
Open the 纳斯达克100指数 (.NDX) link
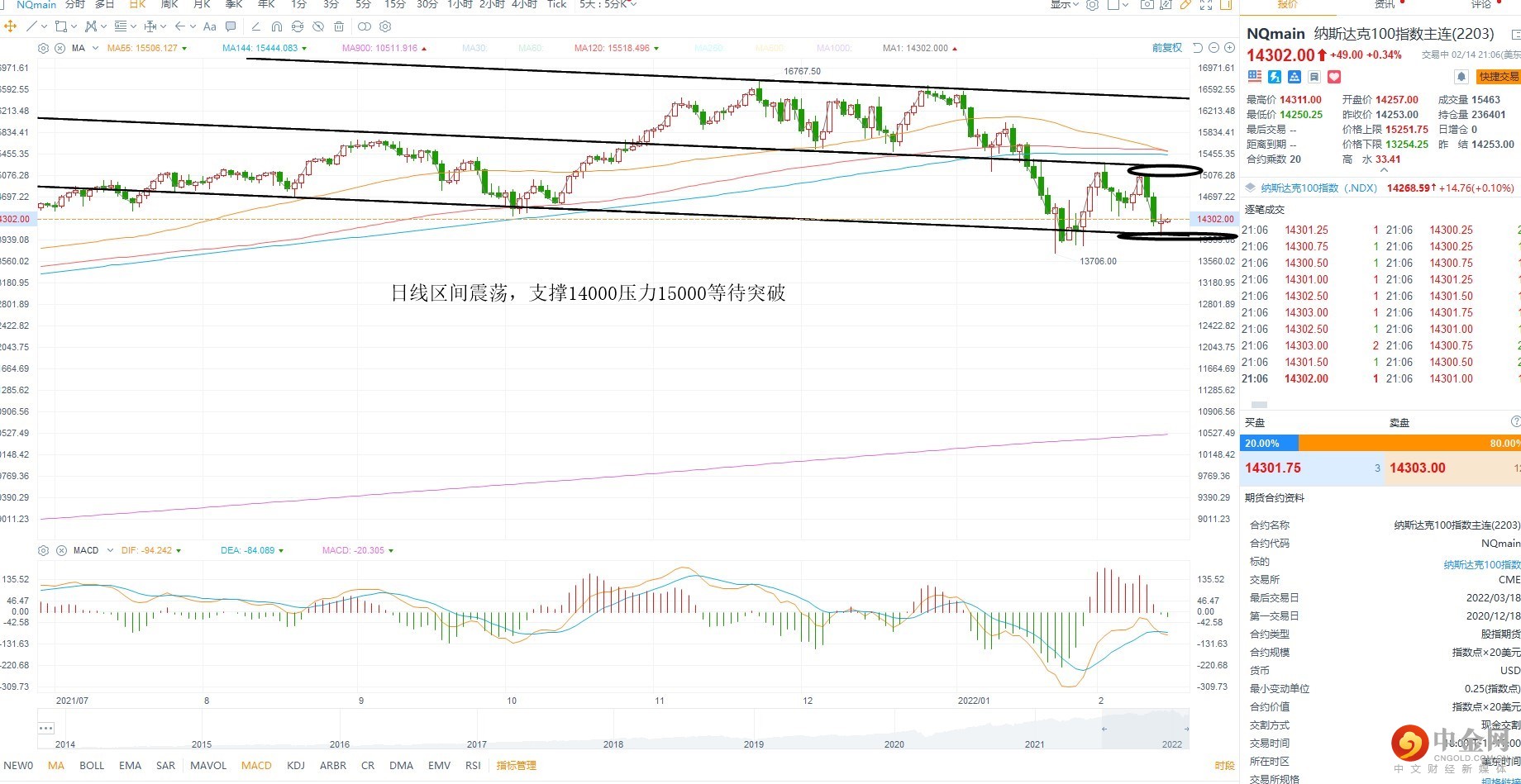(1318, 188)
